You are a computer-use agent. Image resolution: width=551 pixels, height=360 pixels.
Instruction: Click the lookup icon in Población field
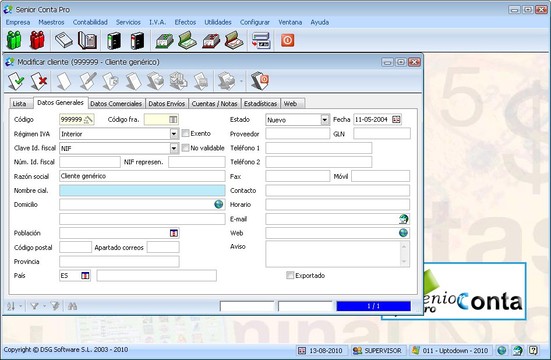174,233
